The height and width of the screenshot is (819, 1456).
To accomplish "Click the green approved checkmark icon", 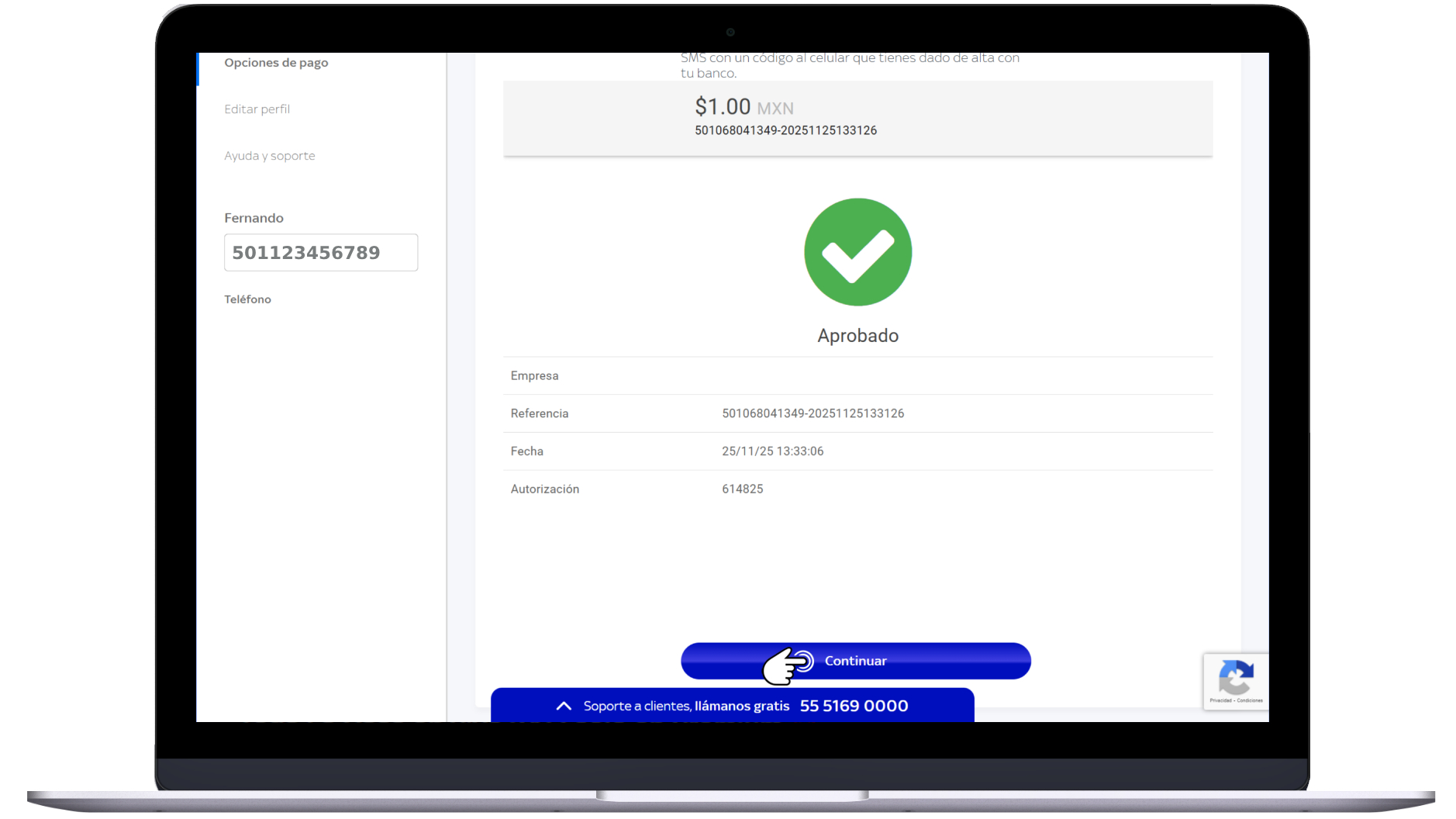I will (x=858, y=252).
